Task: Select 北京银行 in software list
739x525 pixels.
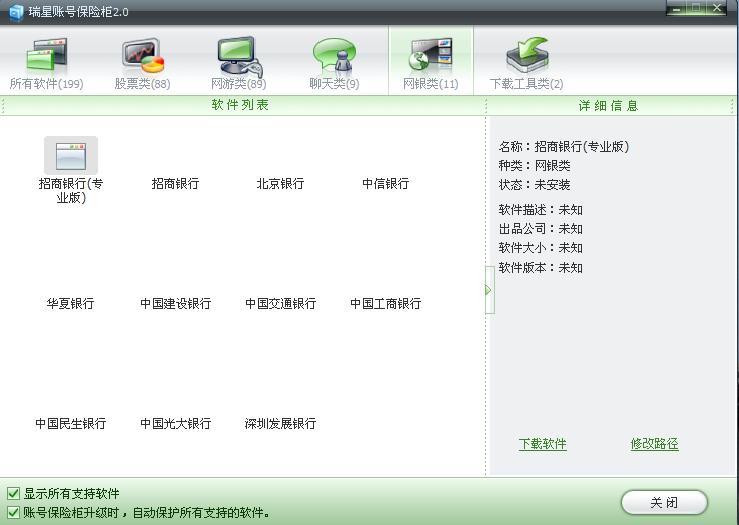Action: [x=280, y=183]
